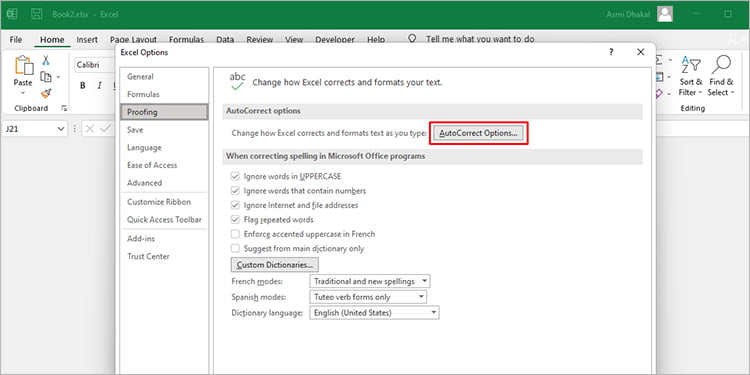Toggle Bold formatting button
Screen dimensions: 750x375
click(x=83, y=86)
